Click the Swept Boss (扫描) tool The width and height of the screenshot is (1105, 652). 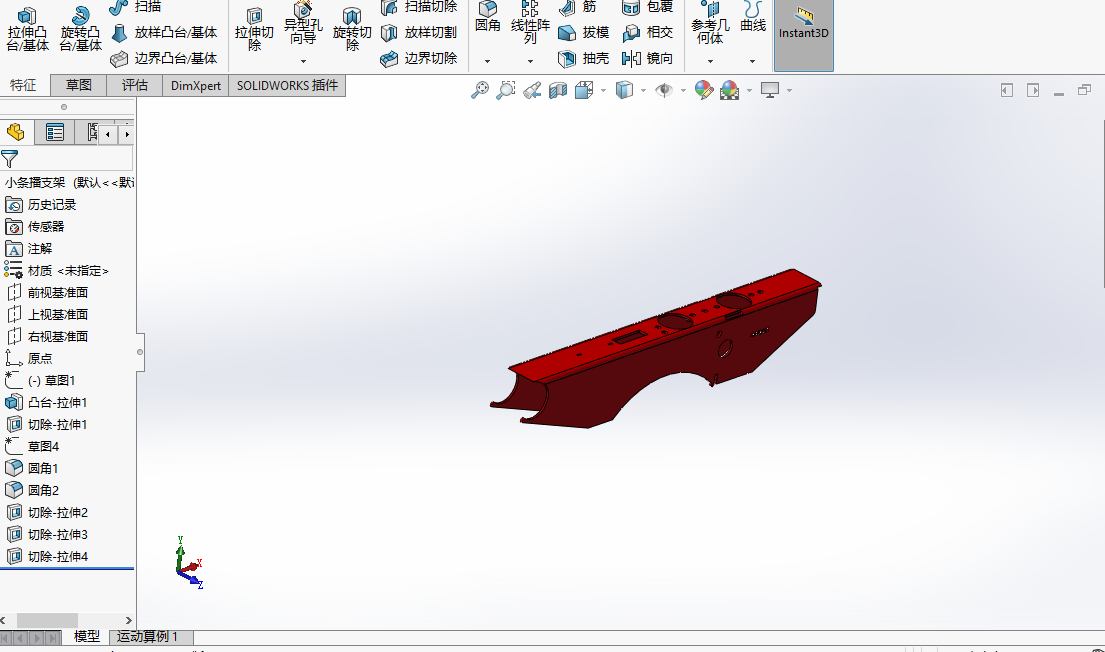coord(136,7)
